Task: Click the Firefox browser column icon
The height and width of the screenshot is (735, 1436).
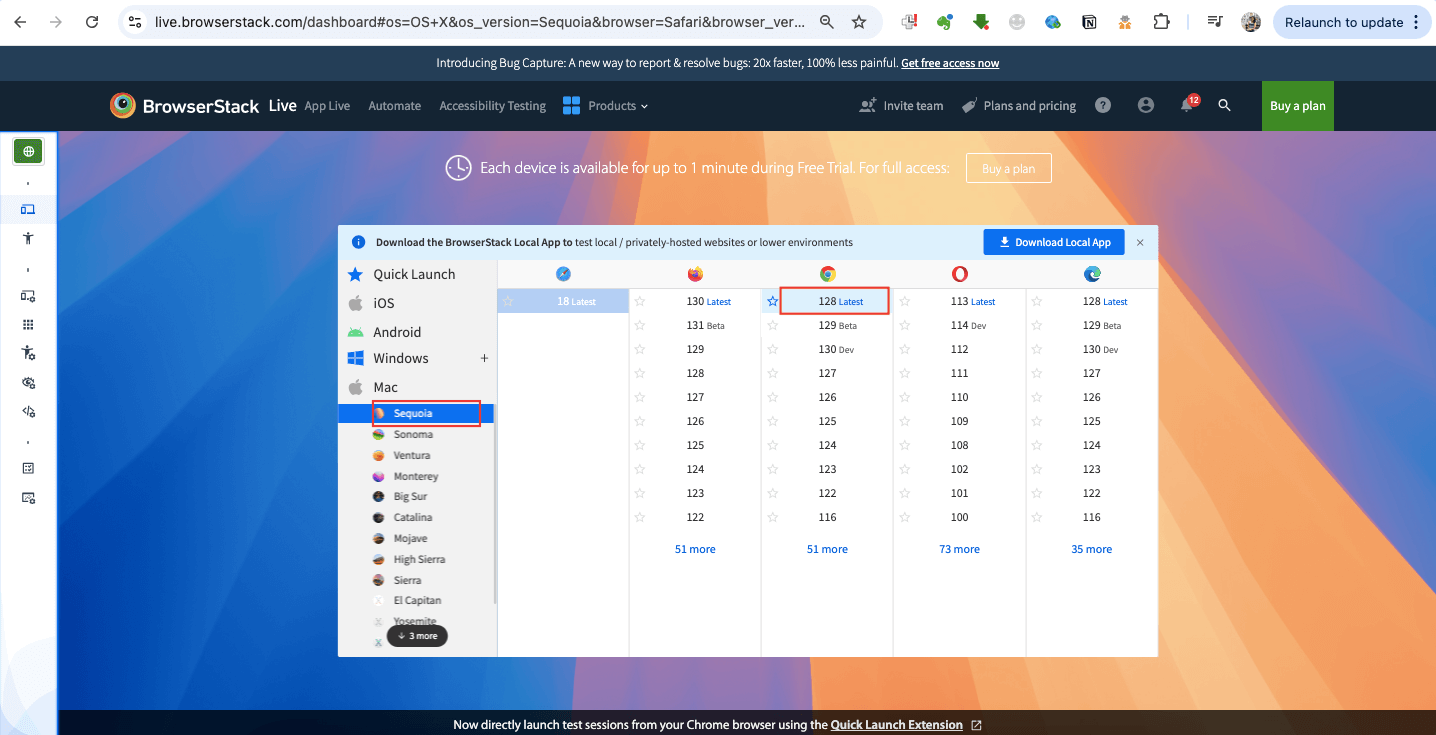Action: point(695,274)
